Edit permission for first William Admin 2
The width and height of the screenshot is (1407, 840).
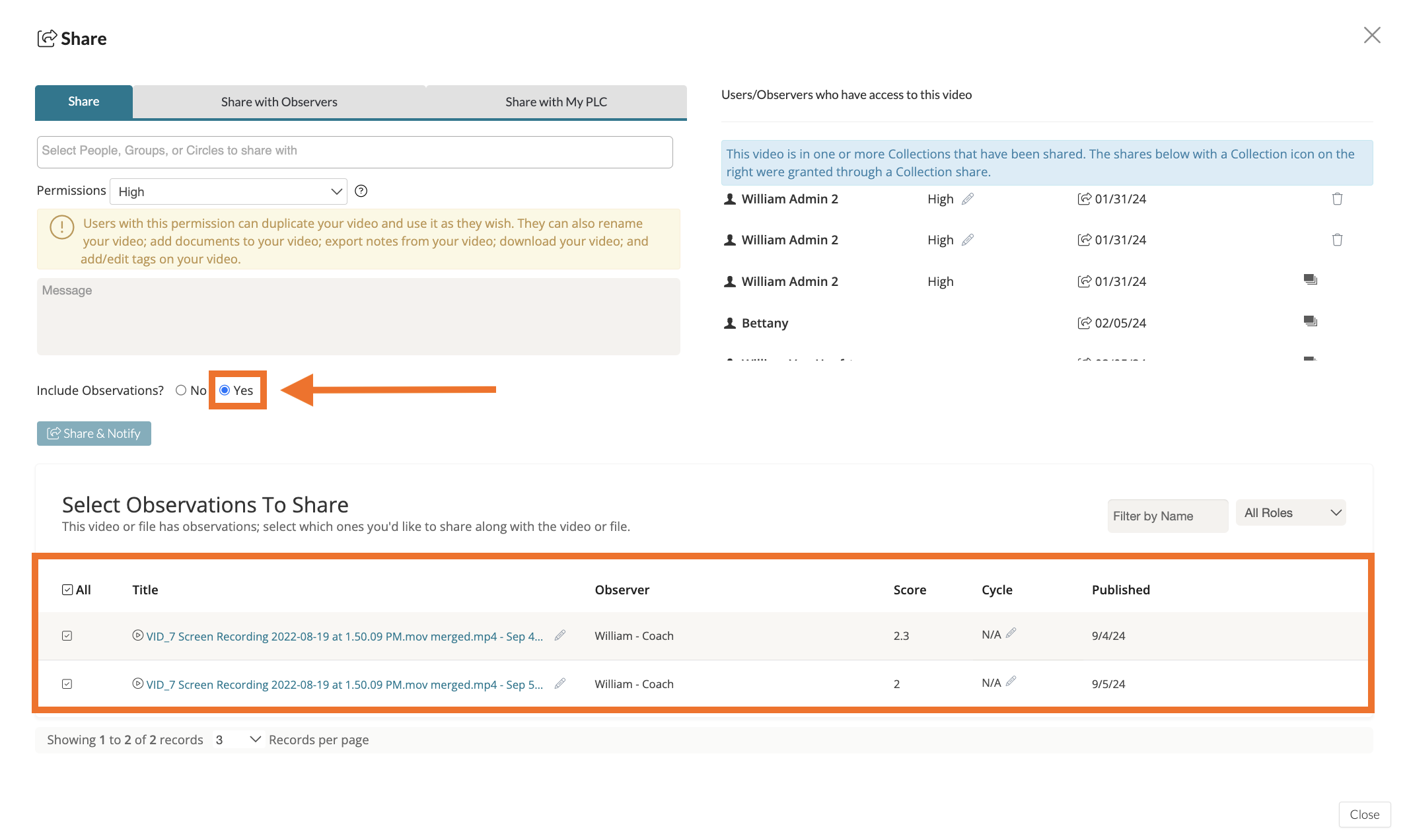[968, 199]
